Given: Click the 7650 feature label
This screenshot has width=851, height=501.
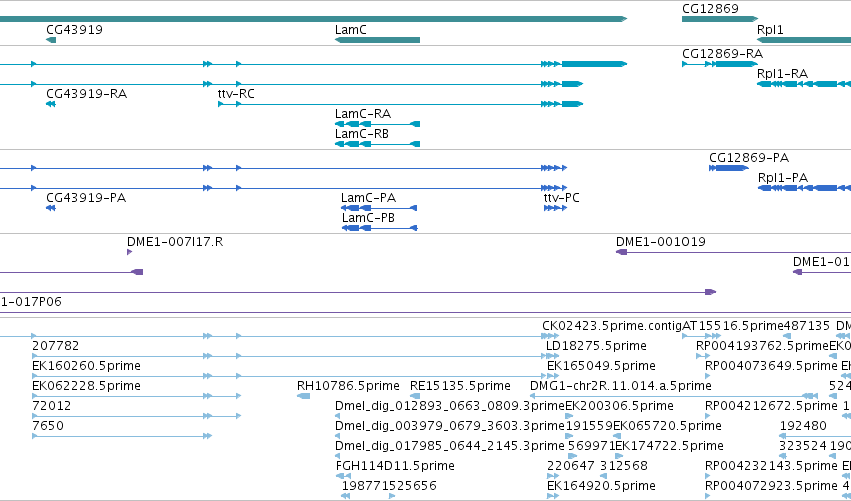Looking at the screenshot, I should click(x=48, y=427).
